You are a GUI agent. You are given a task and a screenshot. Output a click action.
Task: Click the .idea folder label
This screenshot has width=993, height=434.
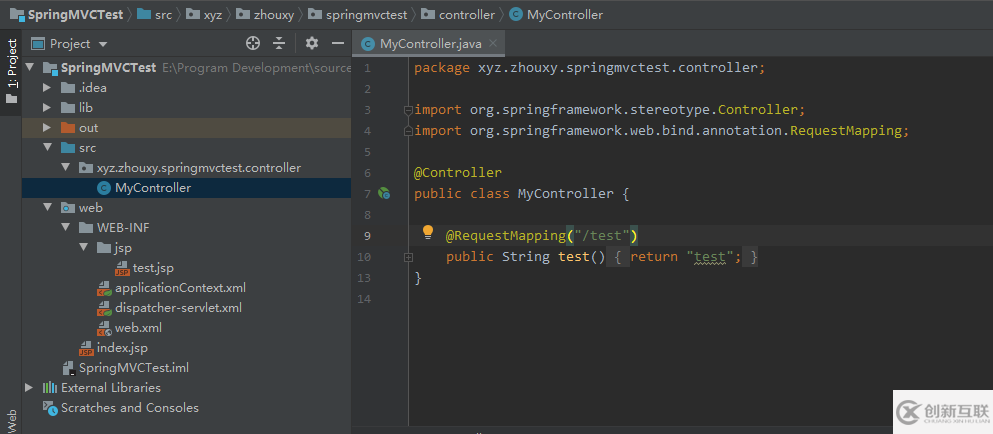(x=92, y=87)
